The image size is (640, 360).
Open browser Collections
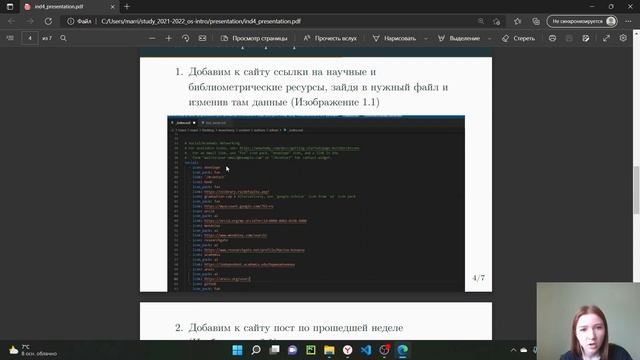click(536, 21)
